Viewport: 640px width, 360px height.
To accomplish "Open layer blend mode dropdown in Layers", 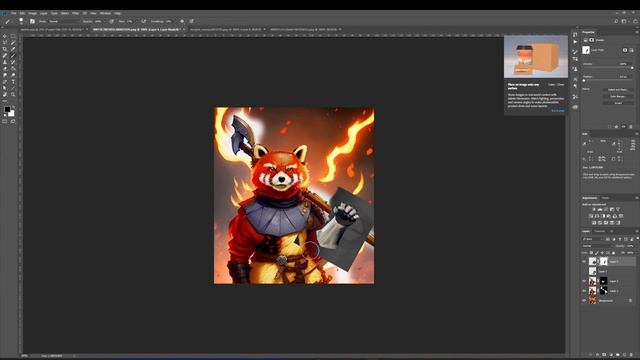I will click(x=597, y=246).
